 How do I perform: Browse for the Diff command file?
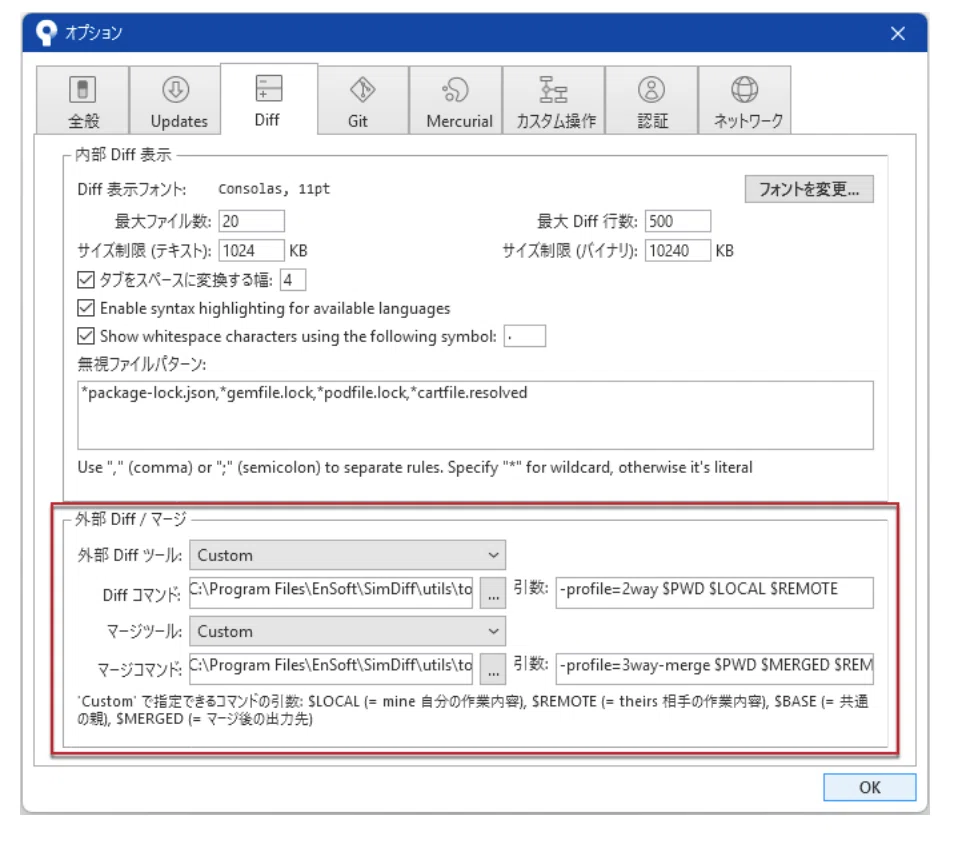coord(493,593)
